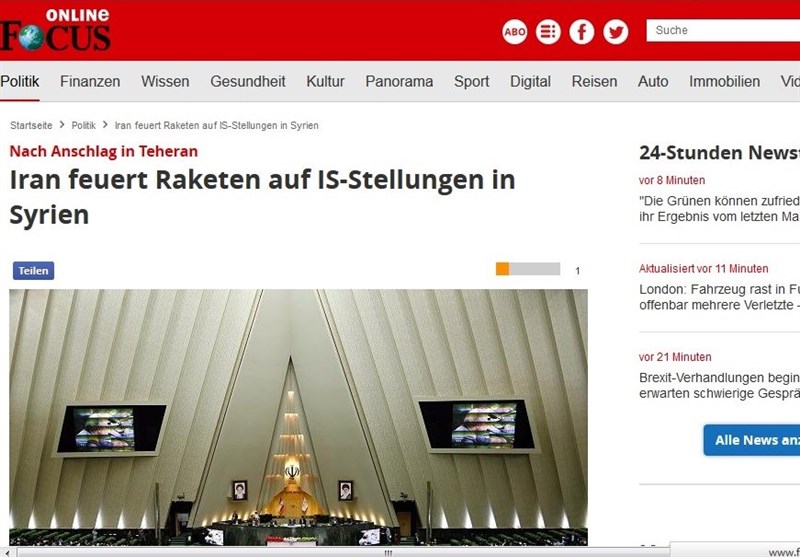
Task: Open the Finanzen navigation section
Action: (x=90, y=82)
